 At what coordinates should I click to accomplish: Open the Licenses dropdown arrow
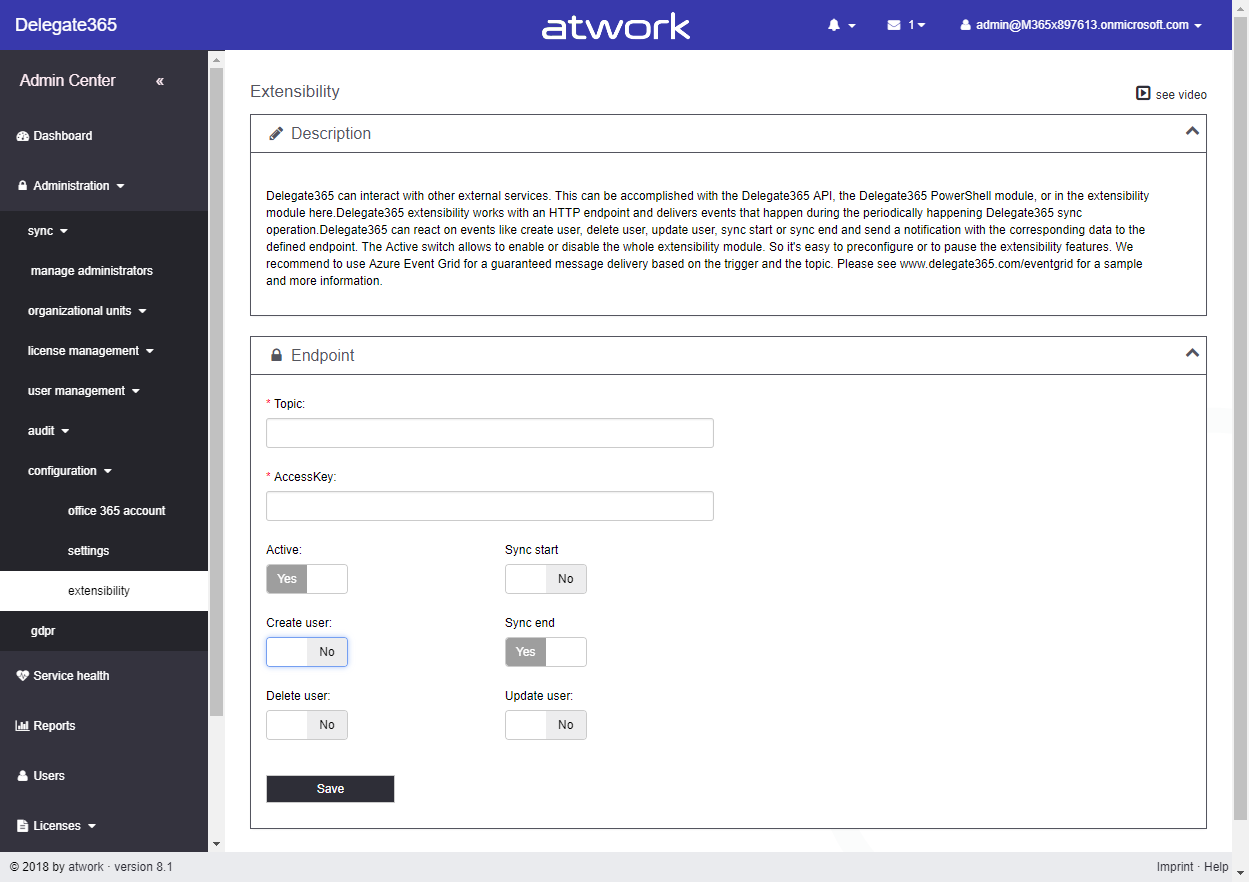[92, 827]
